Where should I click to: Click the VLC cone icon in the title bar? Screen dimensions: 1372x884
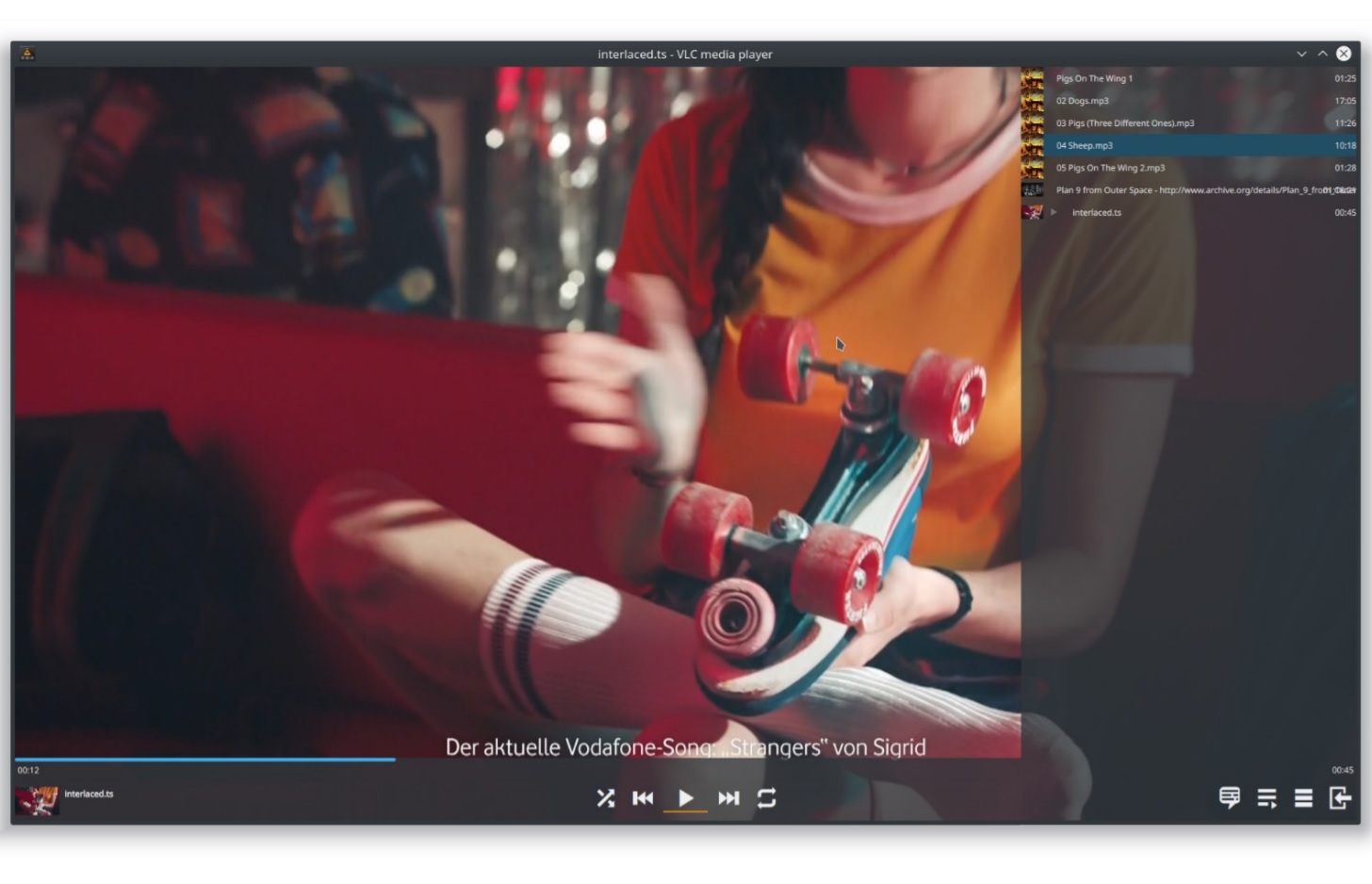27,54
